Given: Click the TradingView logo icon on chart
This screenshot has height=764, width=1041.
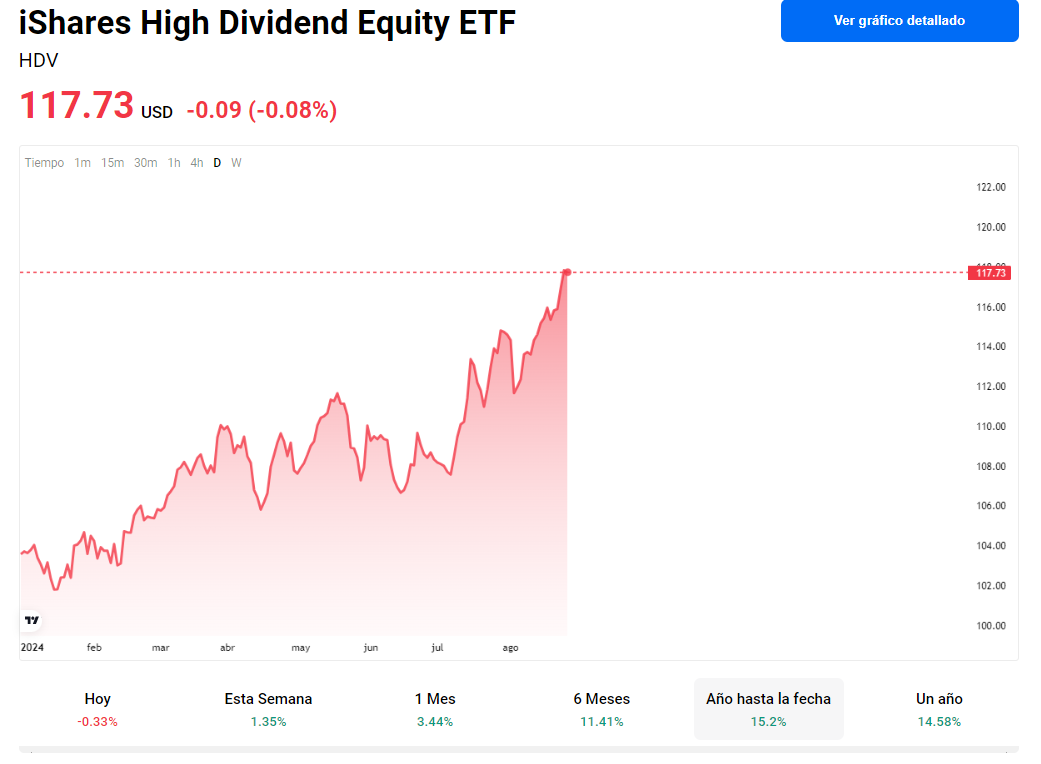Looking at the screenshot, I should pyautogui.click(x=31, y=620).
